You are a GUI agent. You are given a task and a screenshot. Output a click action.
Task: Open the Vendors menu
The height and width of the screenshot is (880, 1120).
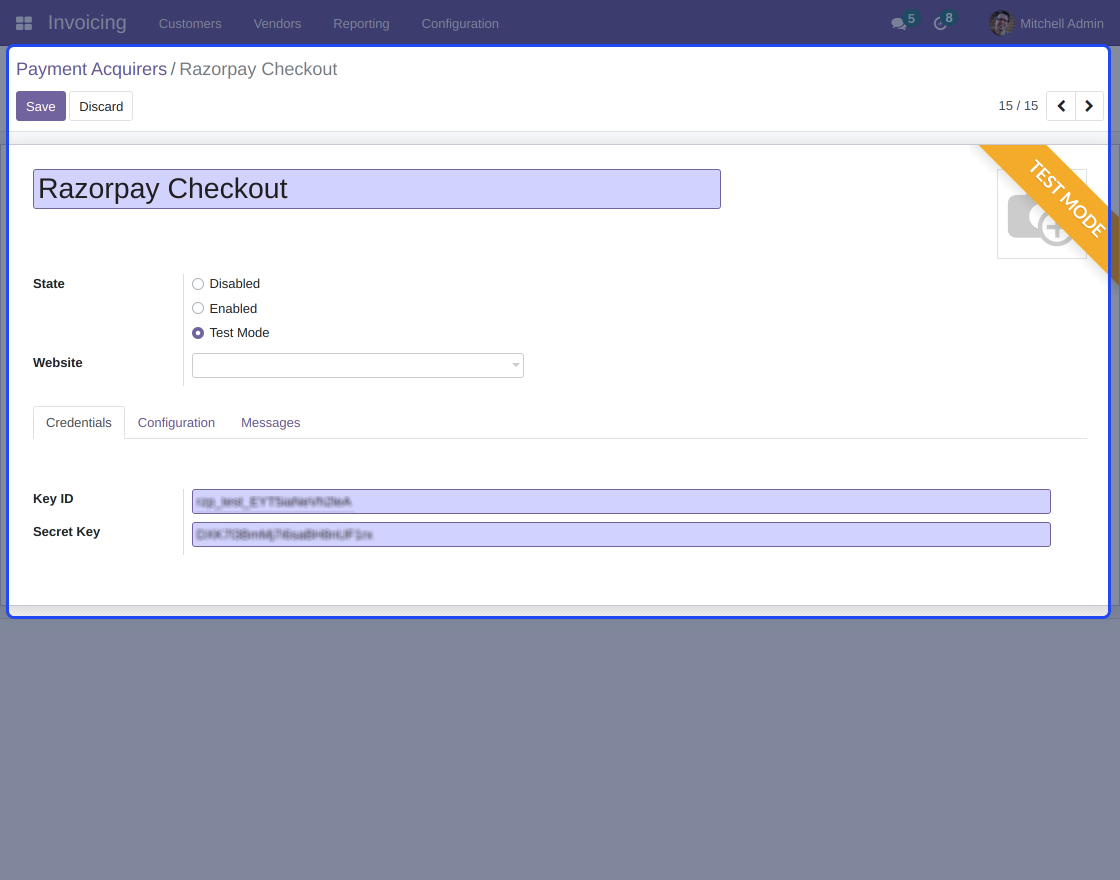(x=277, y=24)
